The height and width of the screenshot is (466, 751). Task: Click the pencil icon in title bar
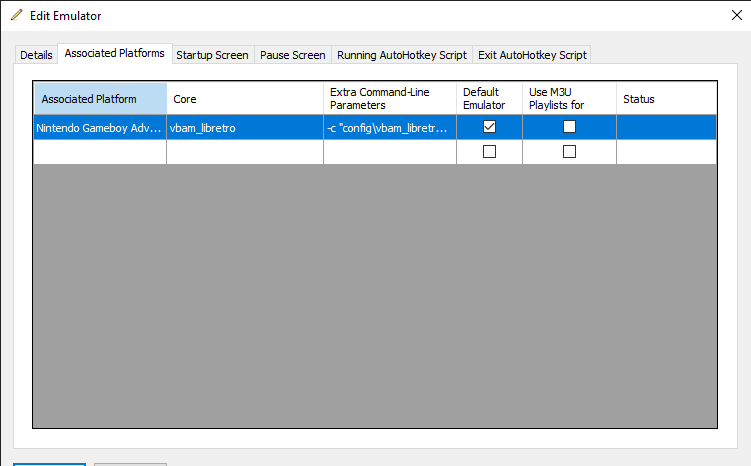click(17, 15)
